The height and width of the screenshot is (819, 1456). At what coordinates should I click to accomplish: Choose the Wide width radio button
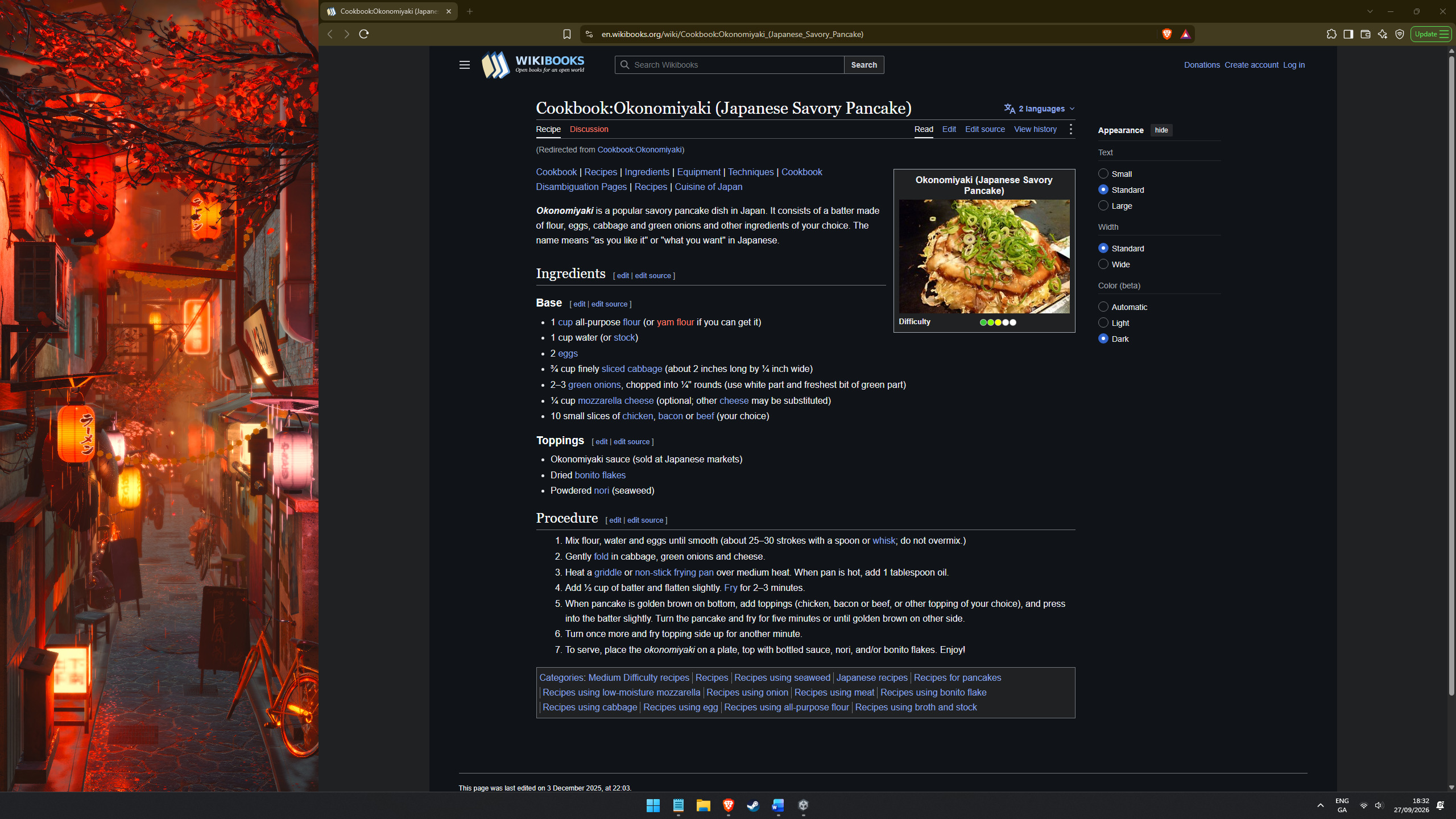pos(1103,264)
